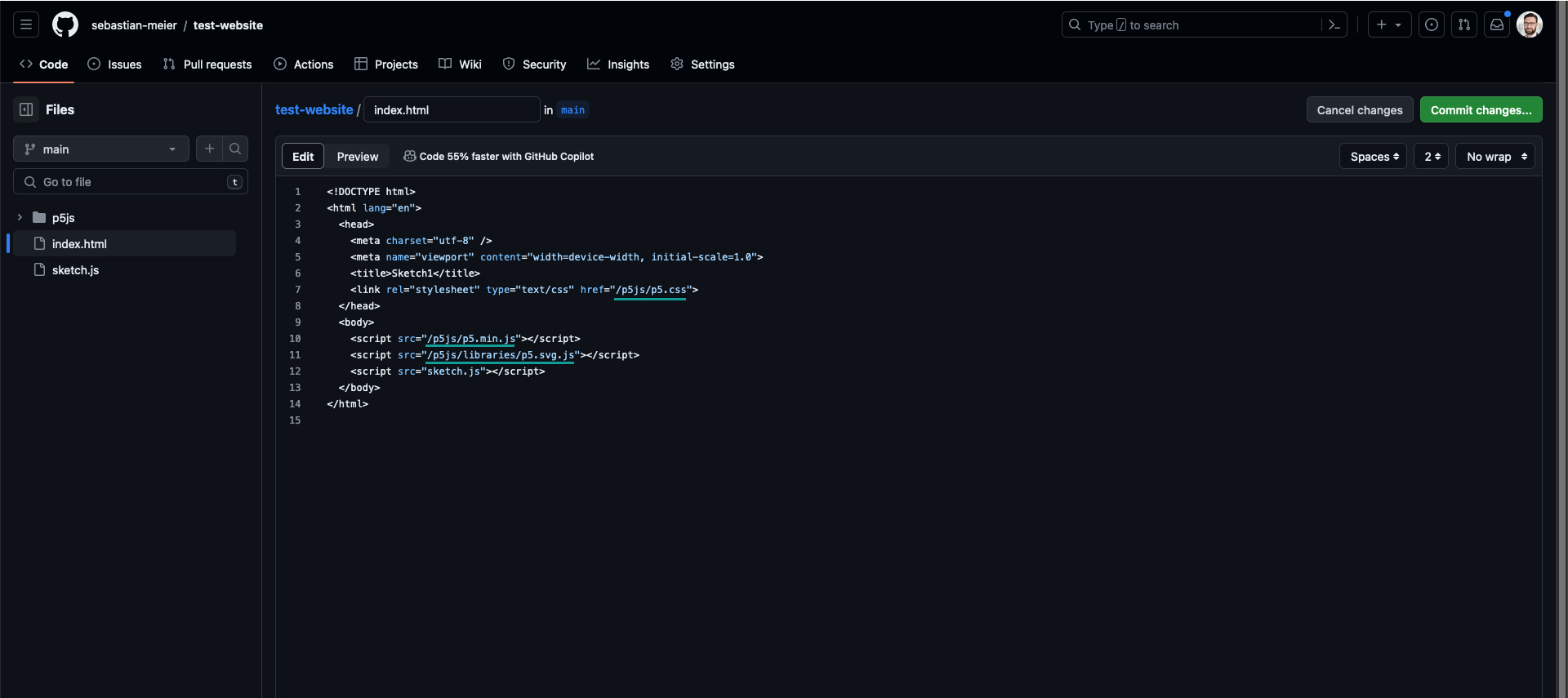Click line number 15 in the gutter

[295, 420]
